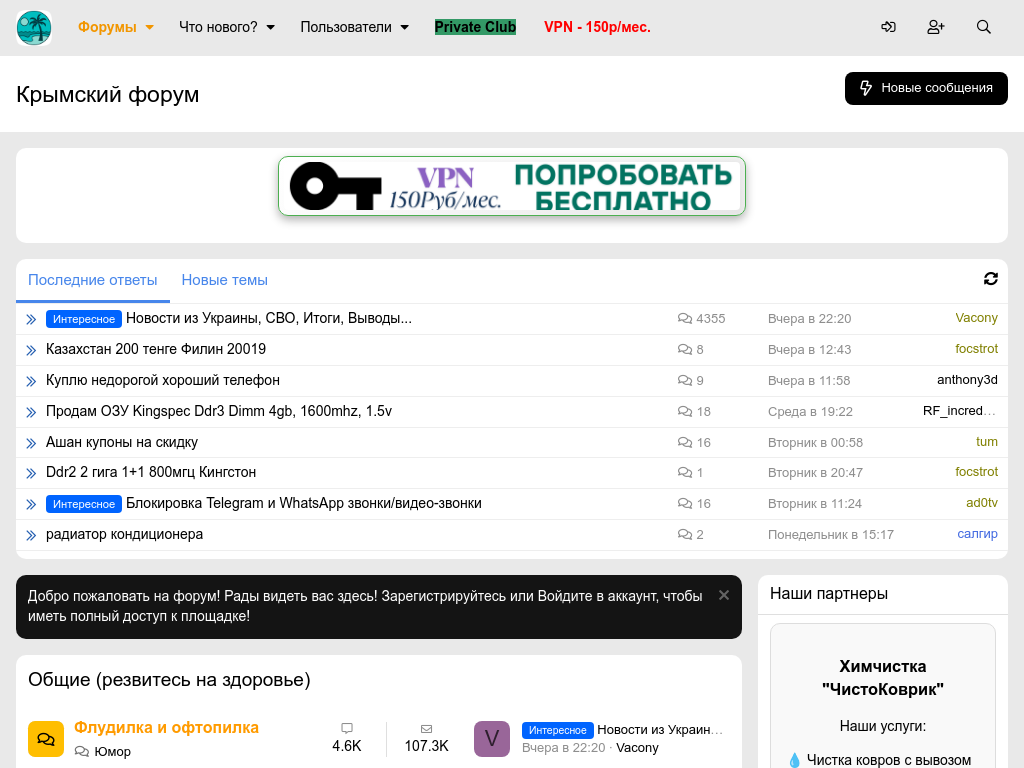Click the Флудилка и офтопилка chat icon
Screen dimensions: 1024x768
[46, 739]
